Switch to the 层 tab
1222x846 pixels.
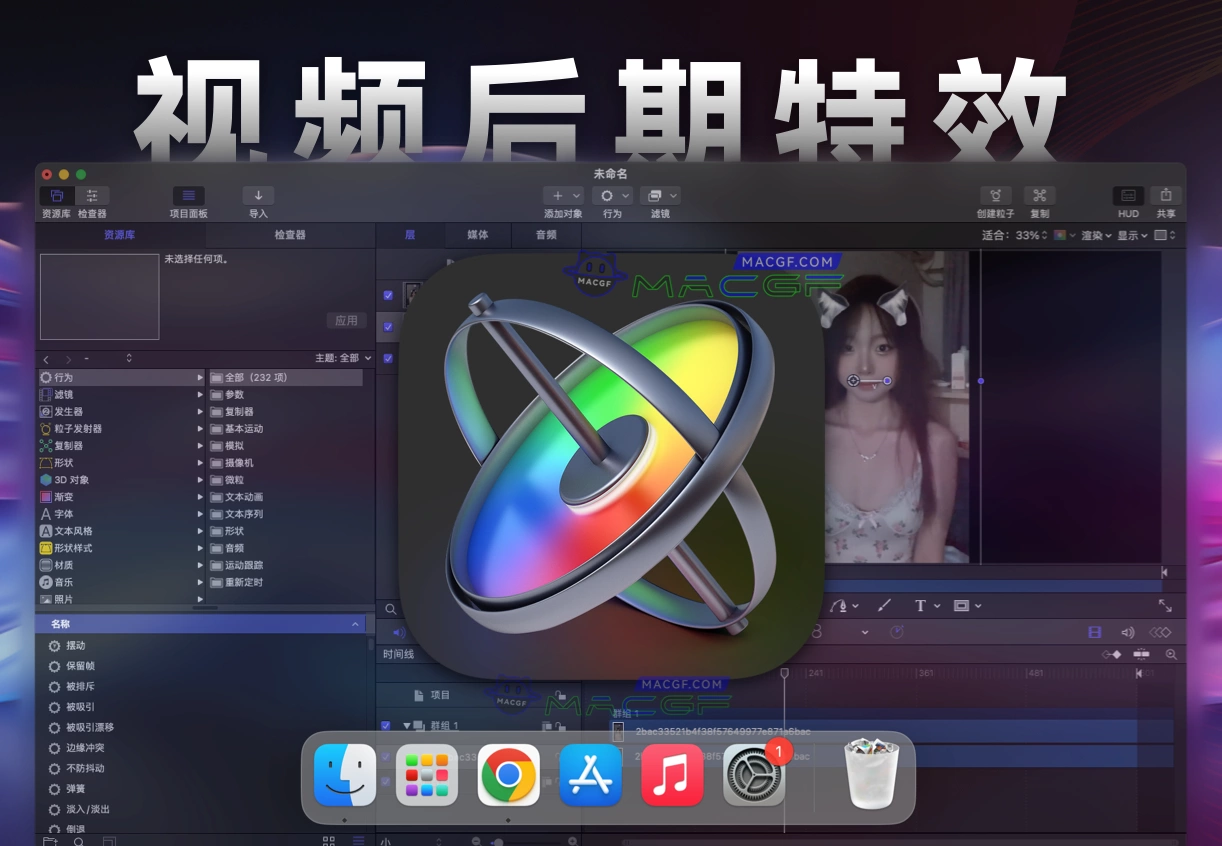click(409, 235)
